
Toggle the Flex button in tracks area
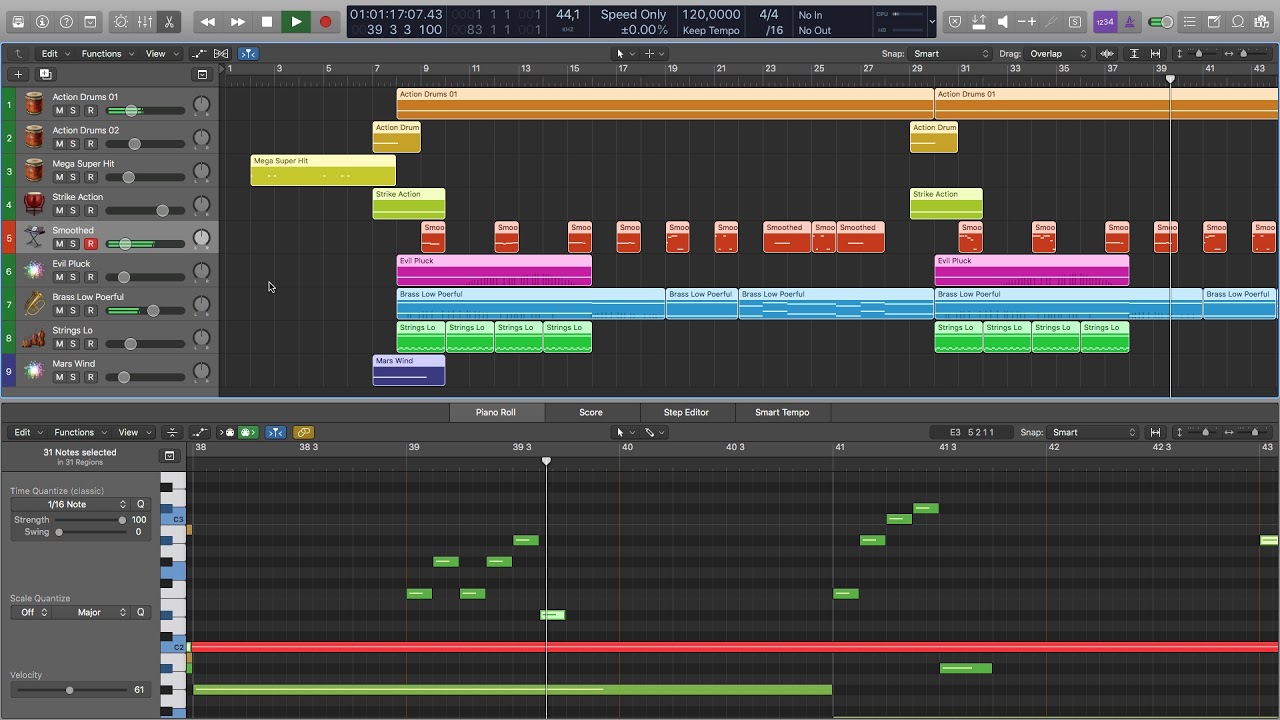point(222,53)
